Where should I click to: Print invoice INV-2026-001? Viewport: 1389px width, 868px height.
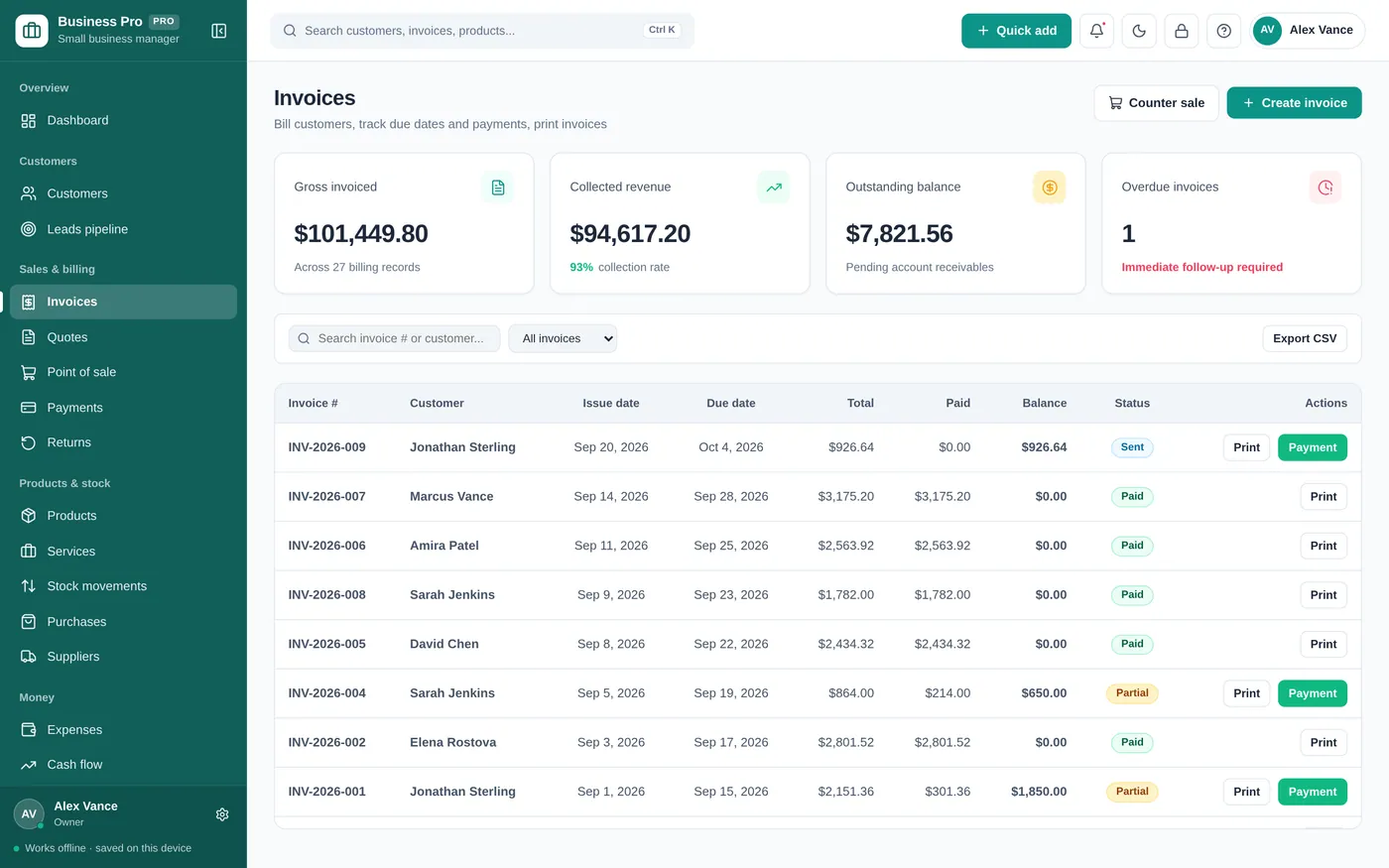(x=1246, y=792)
